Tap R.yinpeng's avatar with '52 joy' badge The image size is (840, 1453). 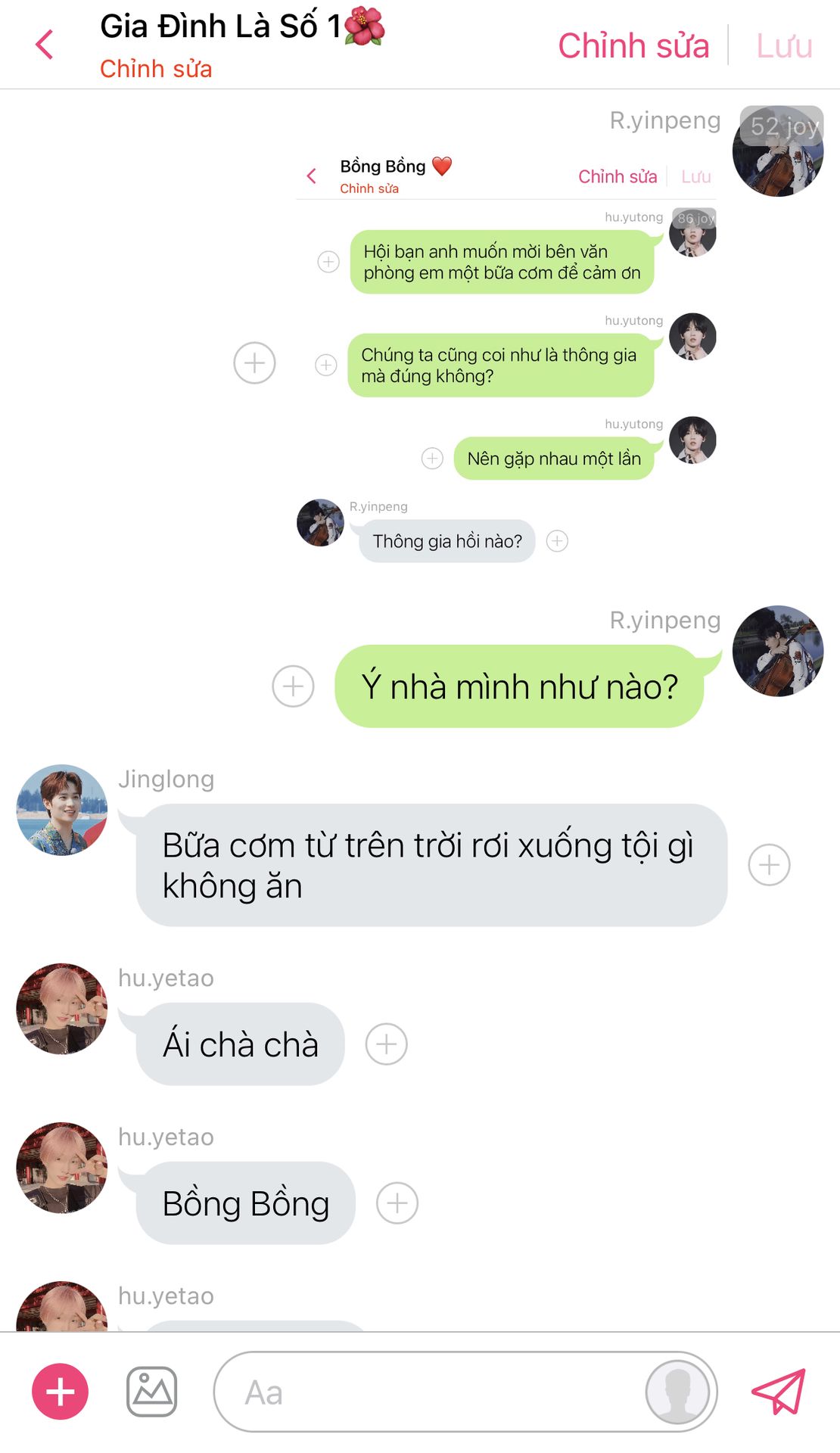(778, 151)
